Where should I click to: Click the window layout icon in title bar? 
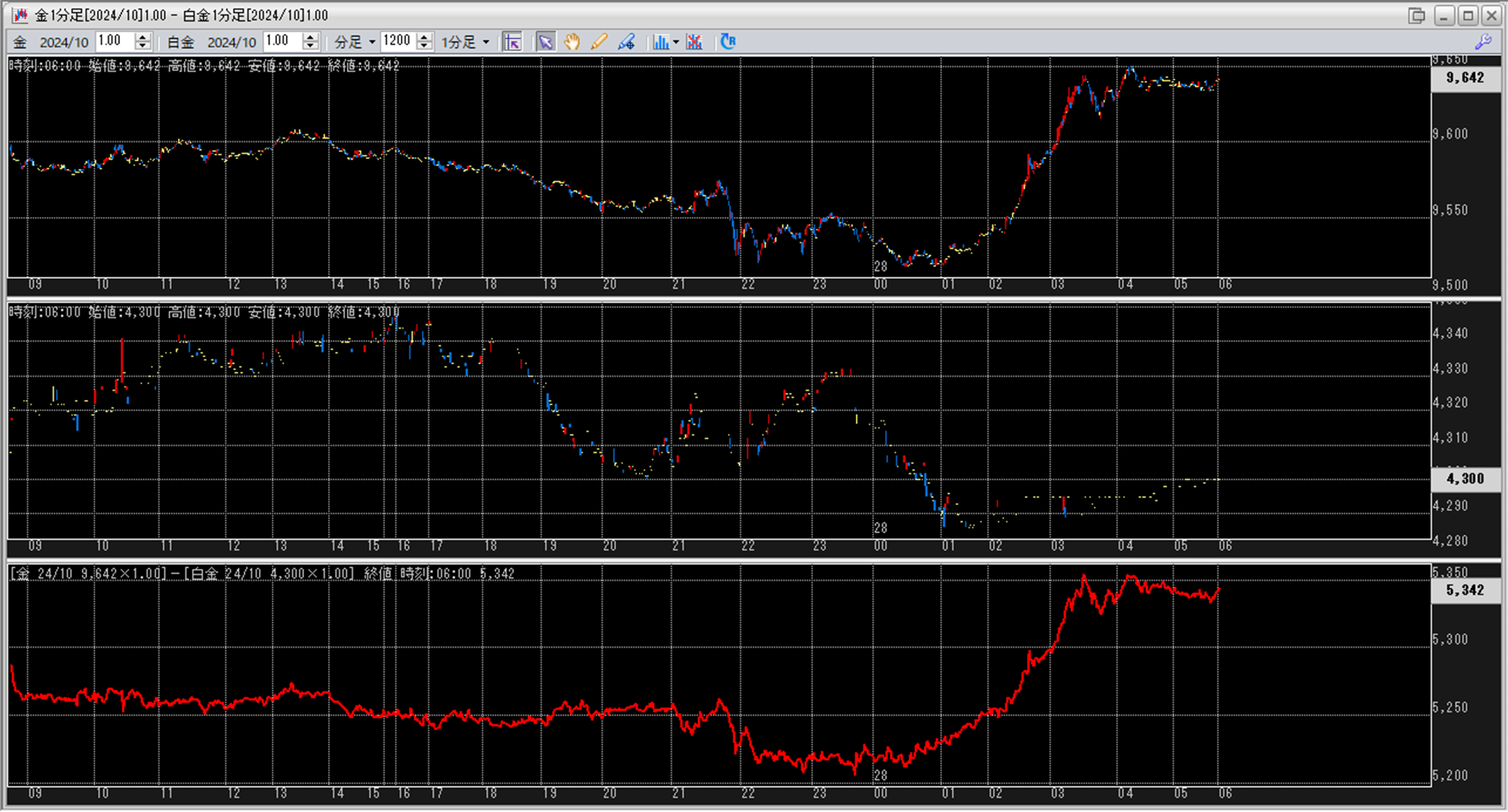tap(1416, 16)
